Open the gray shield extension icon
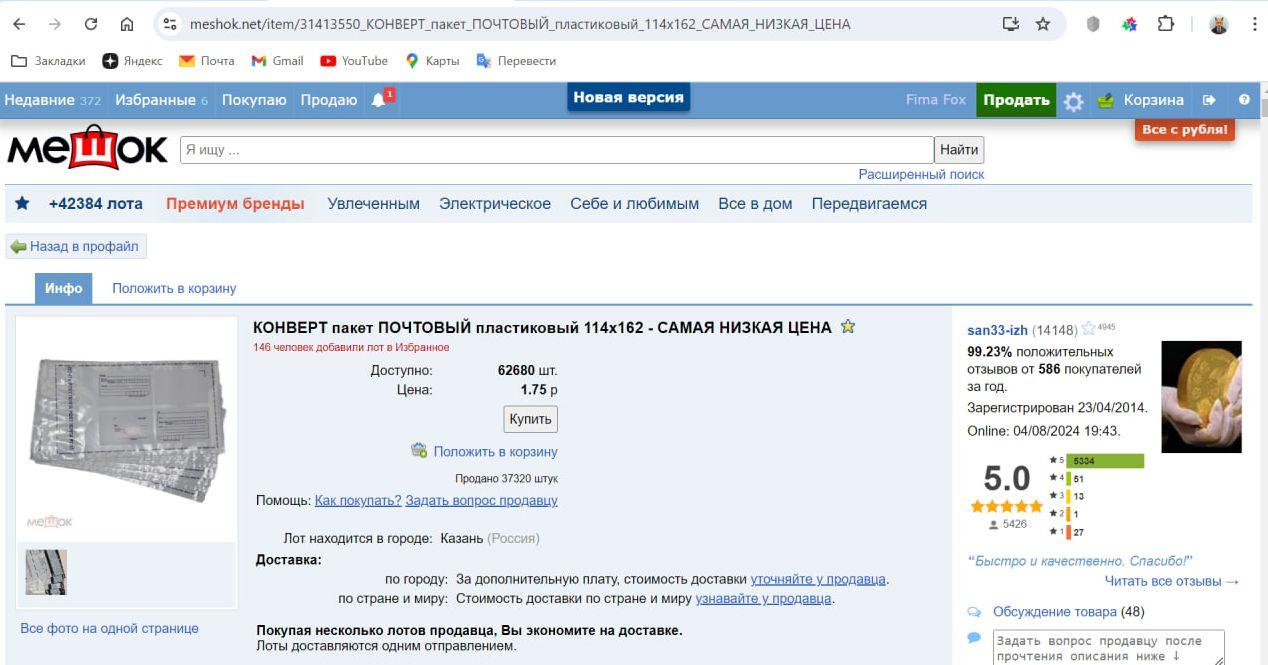The image size is (1268, 665). [x=1093, y=24]
